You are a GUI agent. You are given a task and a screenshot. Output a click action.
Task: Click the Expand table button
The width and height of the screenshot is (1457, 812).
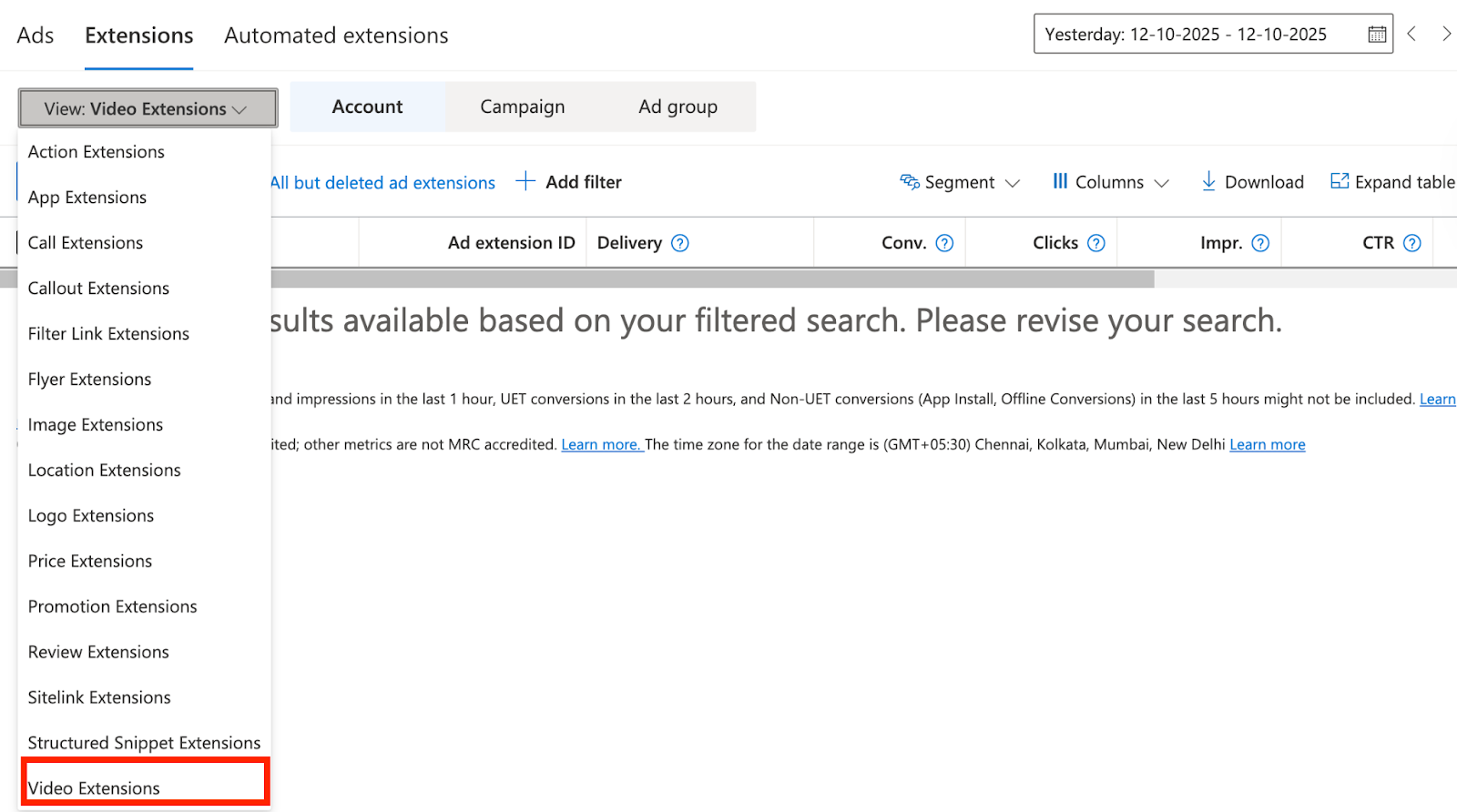tap(1392, 182)
